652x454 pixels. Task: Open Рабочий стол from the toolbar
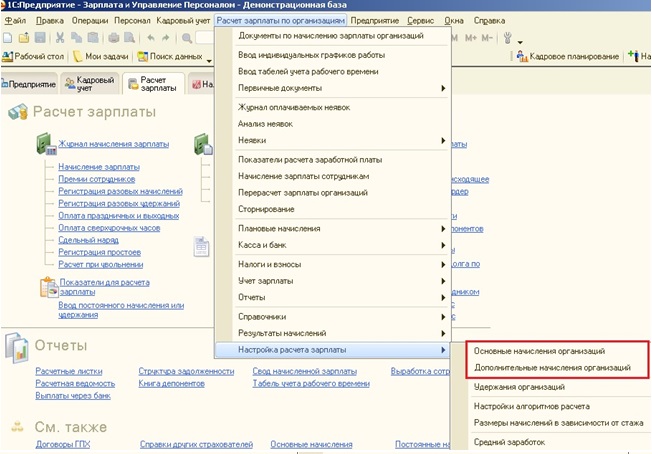(x=33, y=56)
